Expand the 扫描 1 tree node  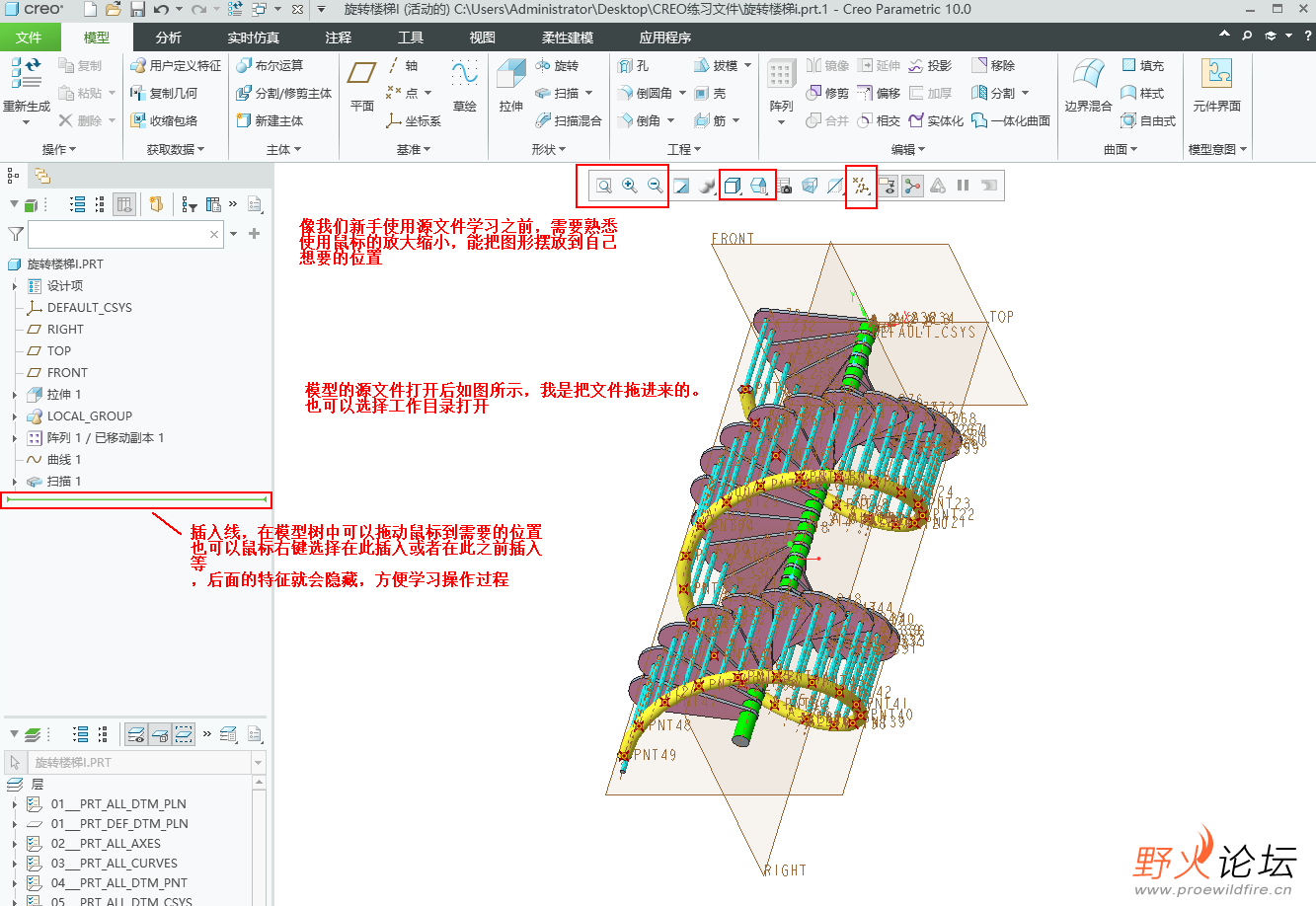(15, 482)
